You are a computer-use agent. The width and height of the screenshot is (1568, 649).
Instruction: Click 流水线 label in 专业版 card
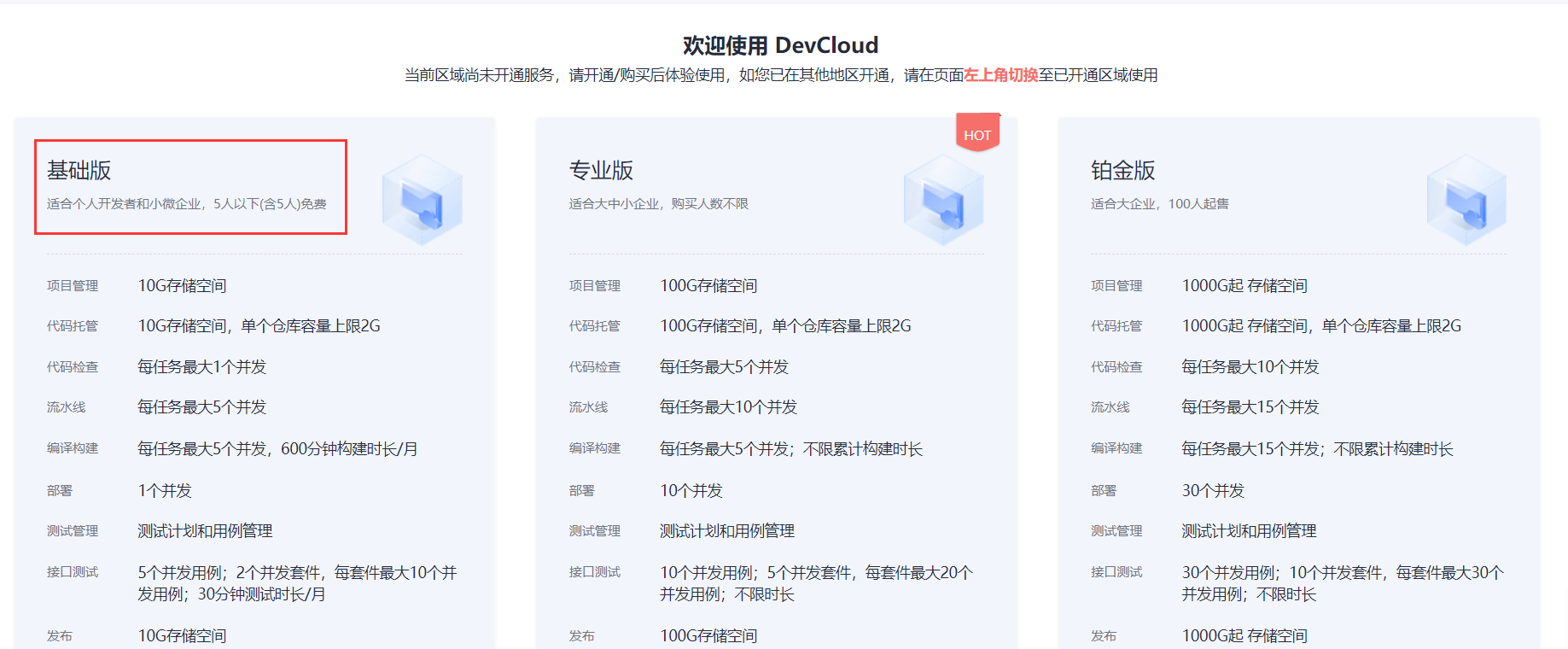pyautogui.click(x=589, y=407)
